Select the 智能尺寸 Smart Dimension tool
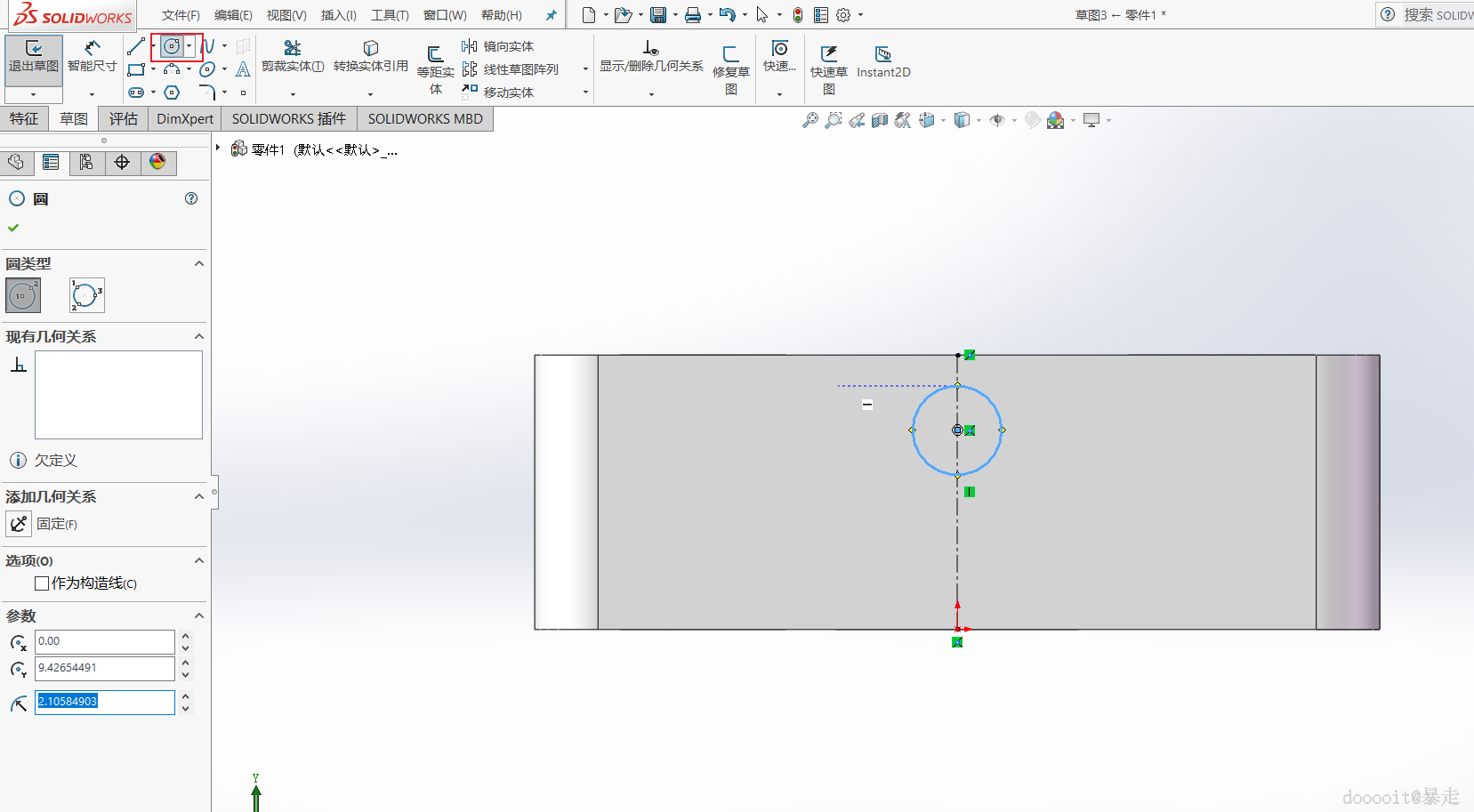This screenshot has width=1474, height=812. point(92,56)
